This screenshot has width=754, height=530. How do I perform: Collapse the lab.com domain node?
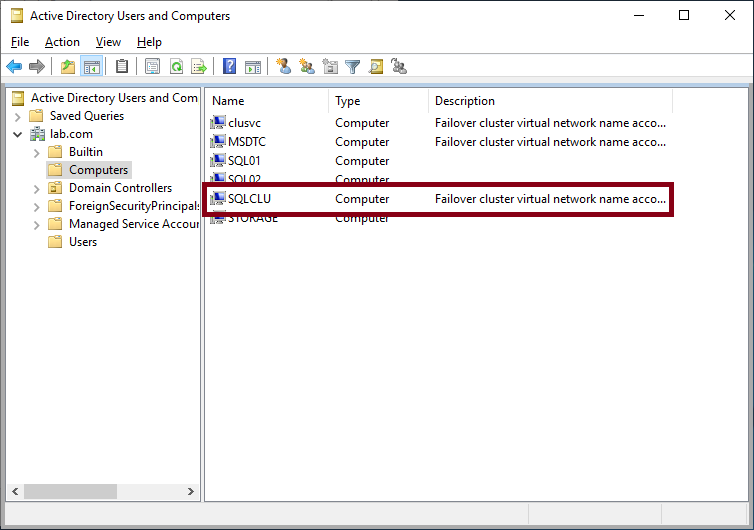pyautogui.click(x=18, y=134)
